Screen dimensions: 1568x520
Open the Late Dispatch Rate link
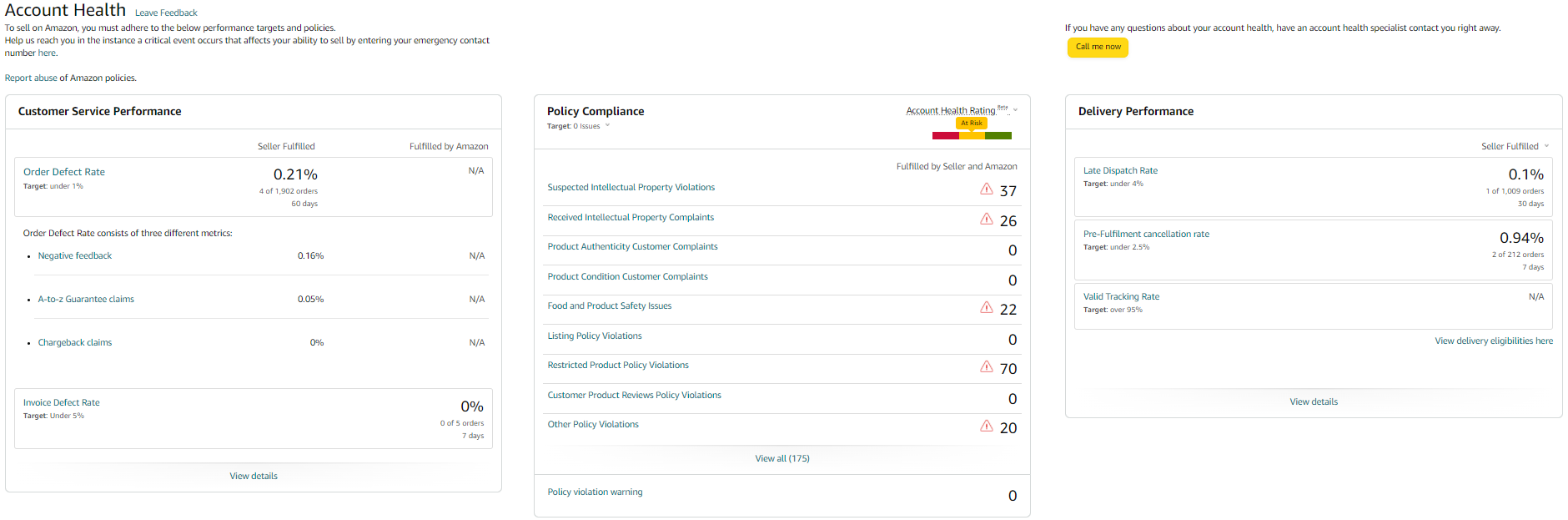tap(1120, 170)
